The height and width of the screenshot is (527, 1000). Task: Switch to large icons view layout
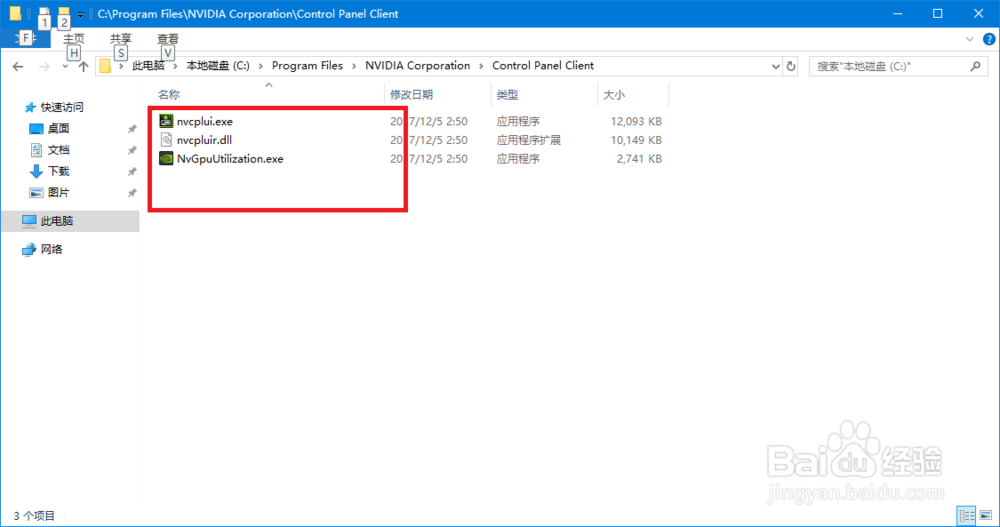coord(986,515)
